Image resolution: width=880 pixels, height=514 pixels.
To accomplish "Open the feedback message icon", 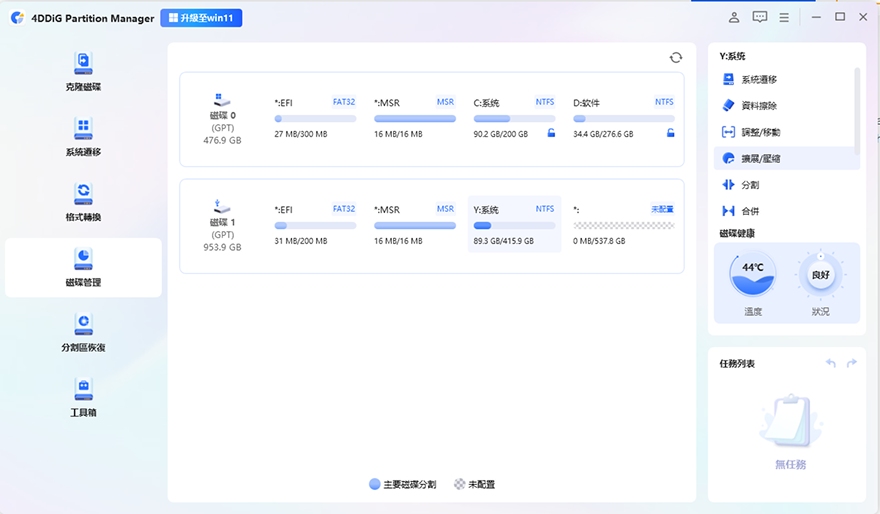I will [x=760, y=17].
